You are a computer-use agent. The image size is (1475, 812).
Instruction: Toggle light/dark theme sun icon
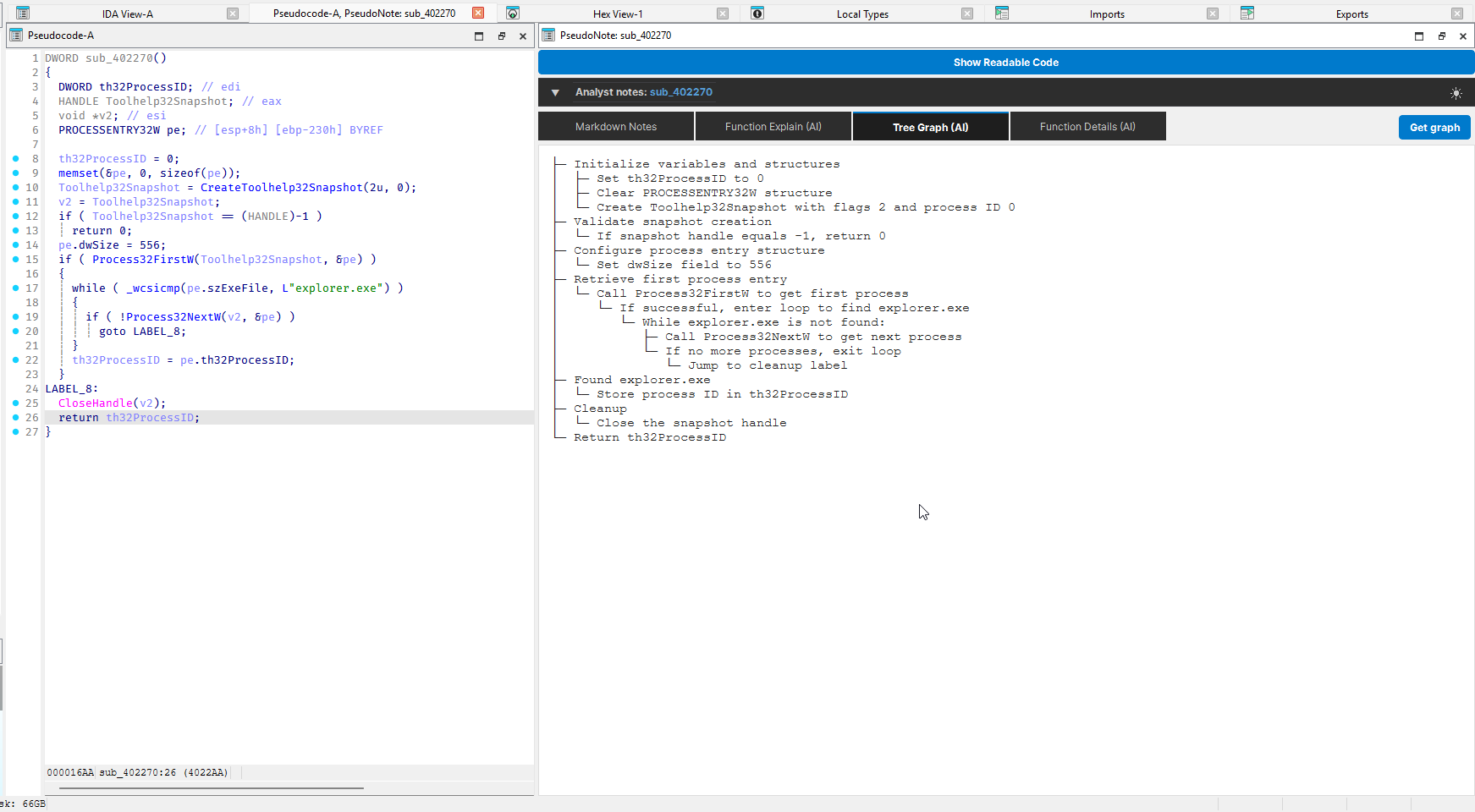click(x=1456, y=93)
